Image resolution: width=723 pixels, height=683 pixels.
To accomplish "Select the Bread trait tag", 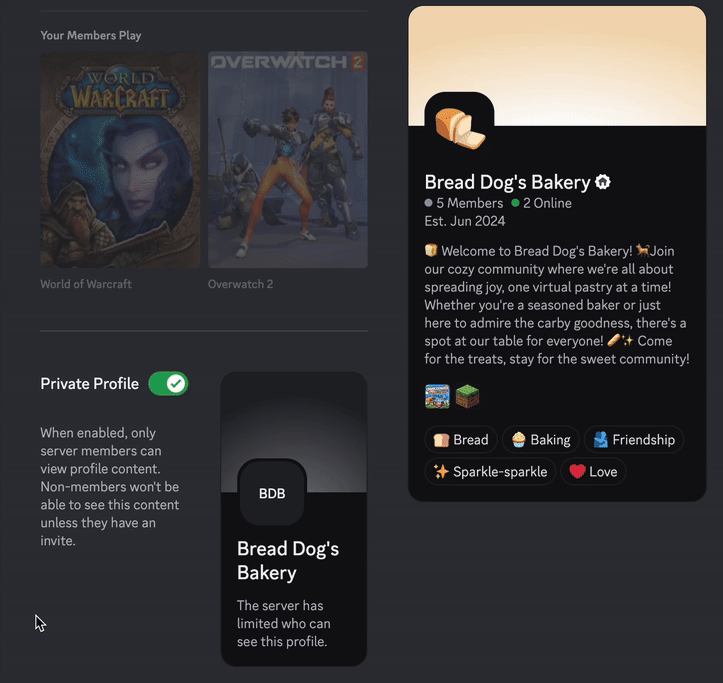I will pos(461,439).
